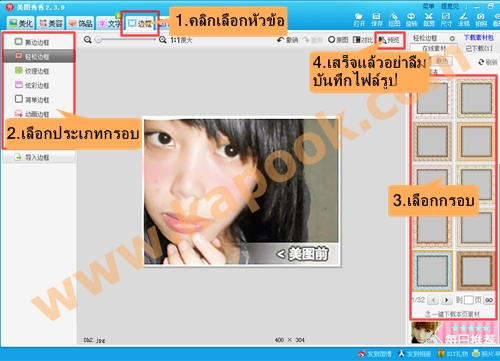Screen dimensions: 500x361
Task: Expand the 轻松边框 category dropdown arrow
Action: coord(452,39)
